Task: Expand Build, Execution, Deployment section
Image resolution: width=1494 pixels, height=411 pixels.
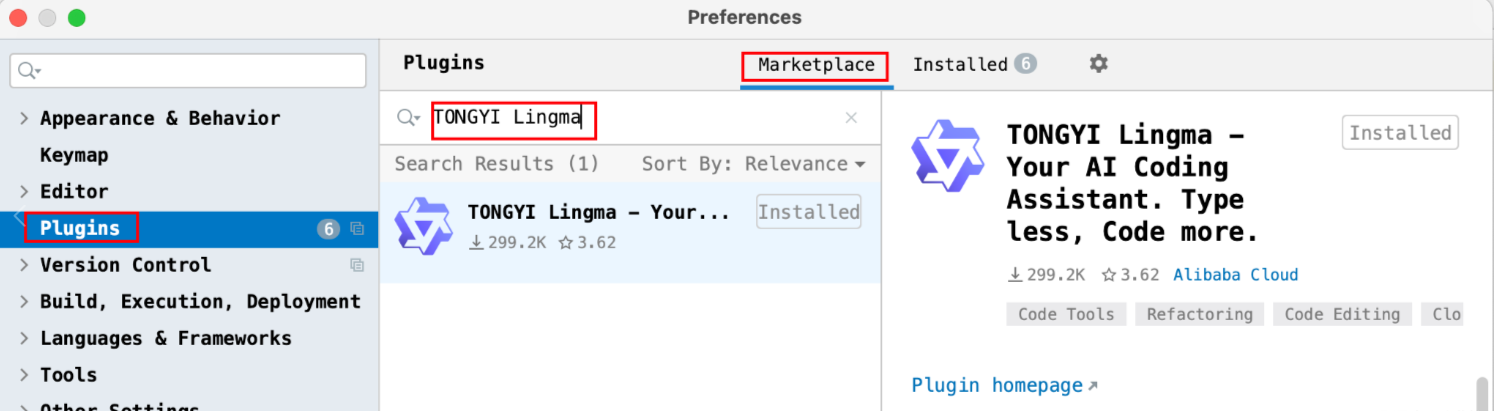Action: [24, 301]
